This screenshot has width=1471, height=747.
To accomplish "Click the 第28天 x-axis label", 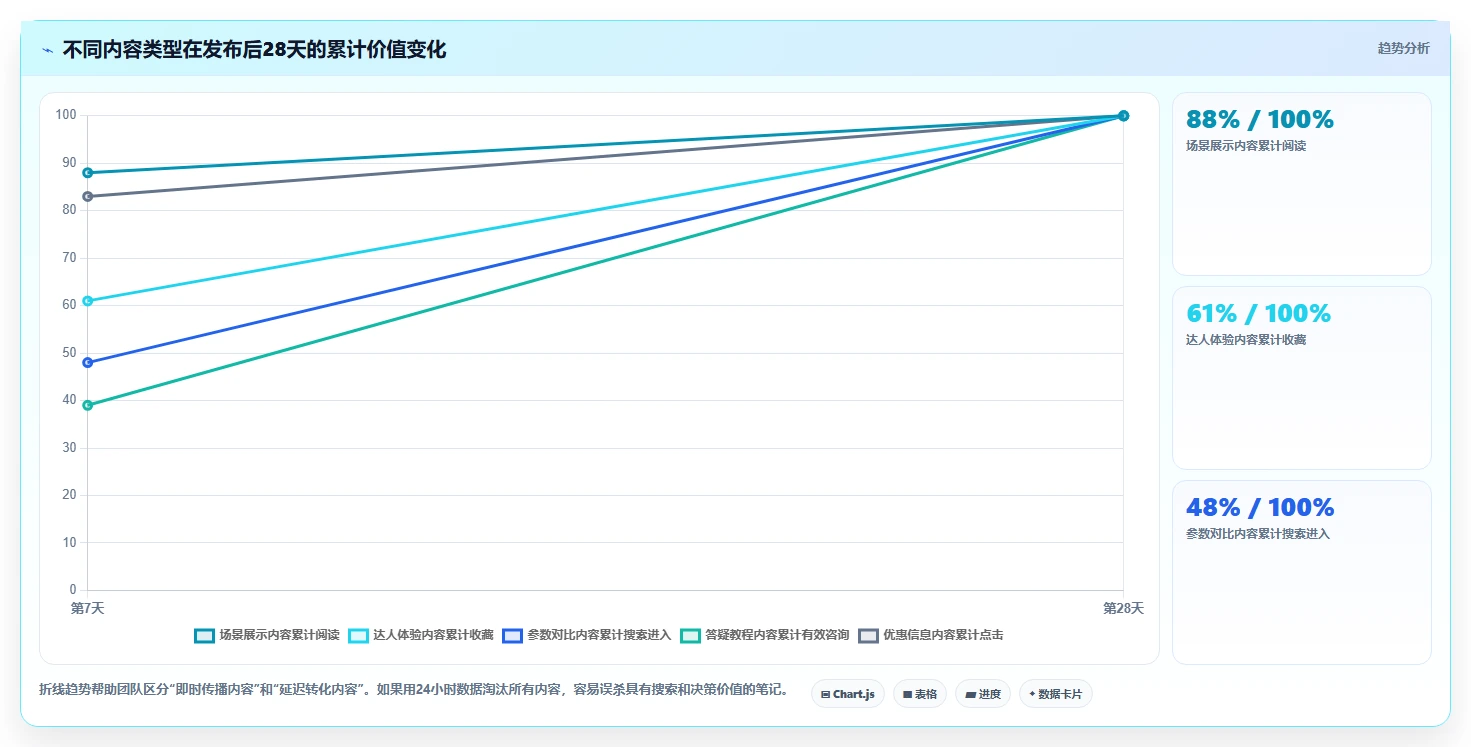I will point(1123,608).
